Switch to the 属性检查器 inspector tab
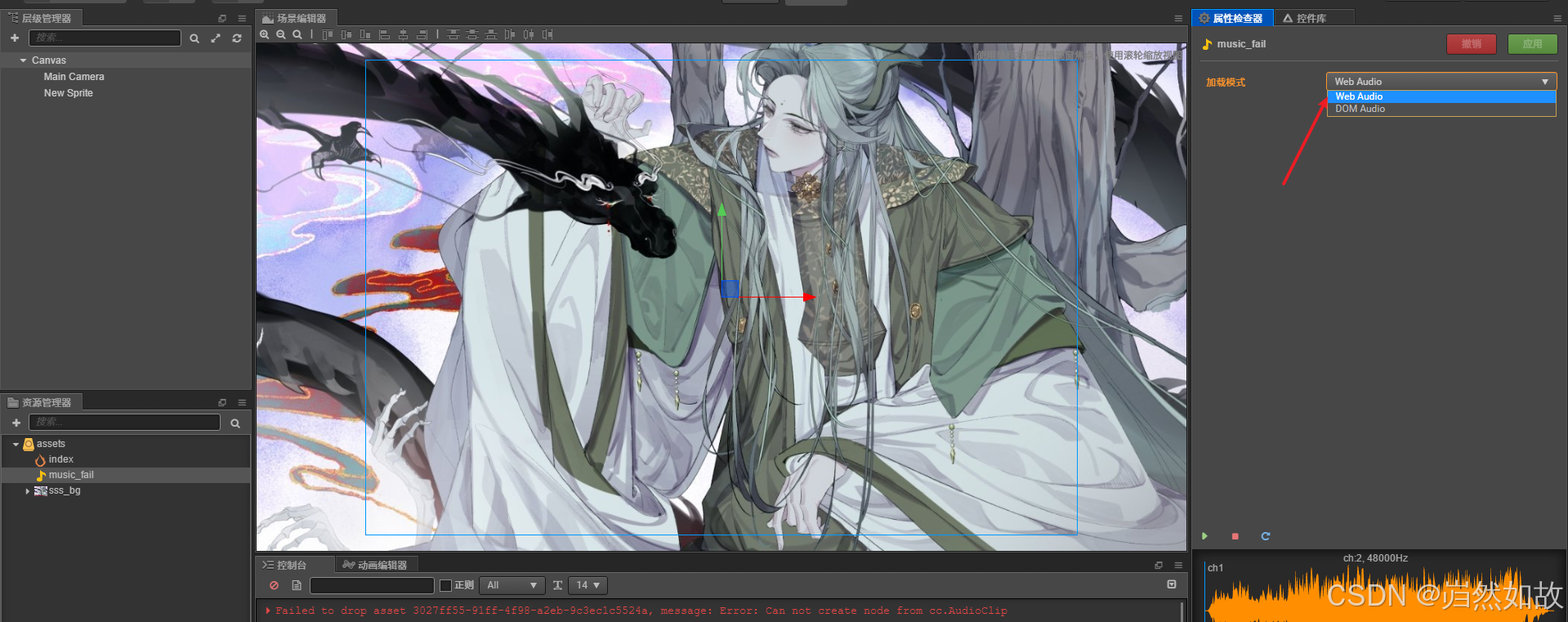Viewport: 1568px width, 622px height. [1232, 18]
